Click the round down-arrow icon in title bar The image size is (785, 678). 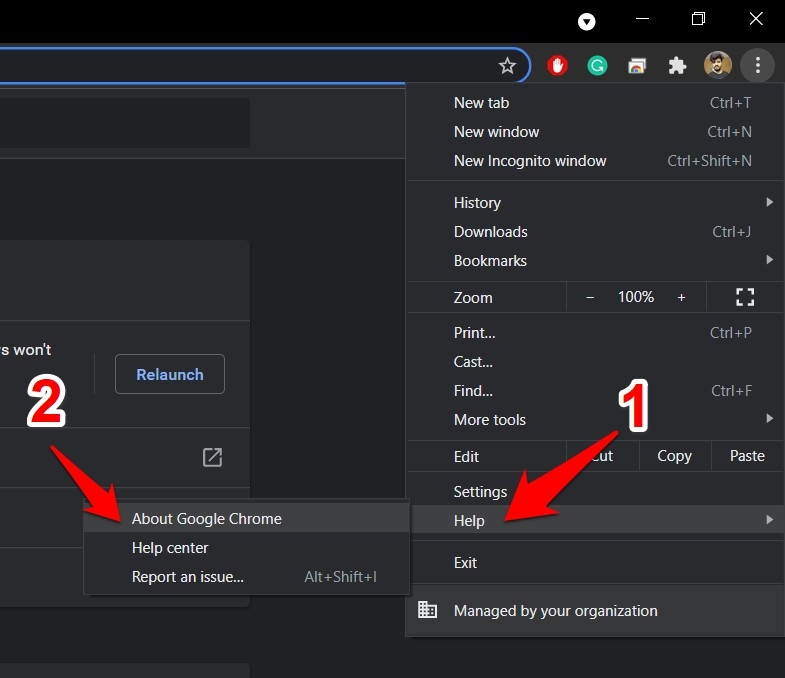[x=586, y=22]
